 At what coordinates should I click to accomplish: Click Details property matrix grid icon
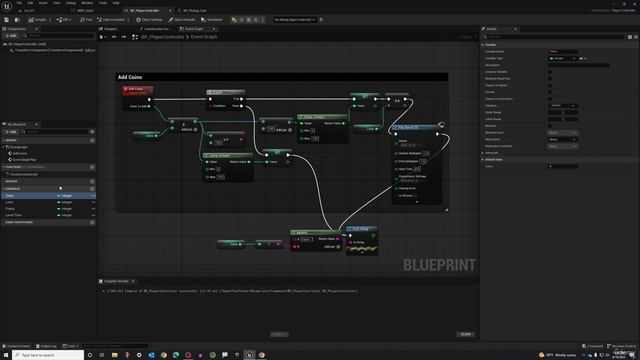pyautogui.click(x=630, y=37)
